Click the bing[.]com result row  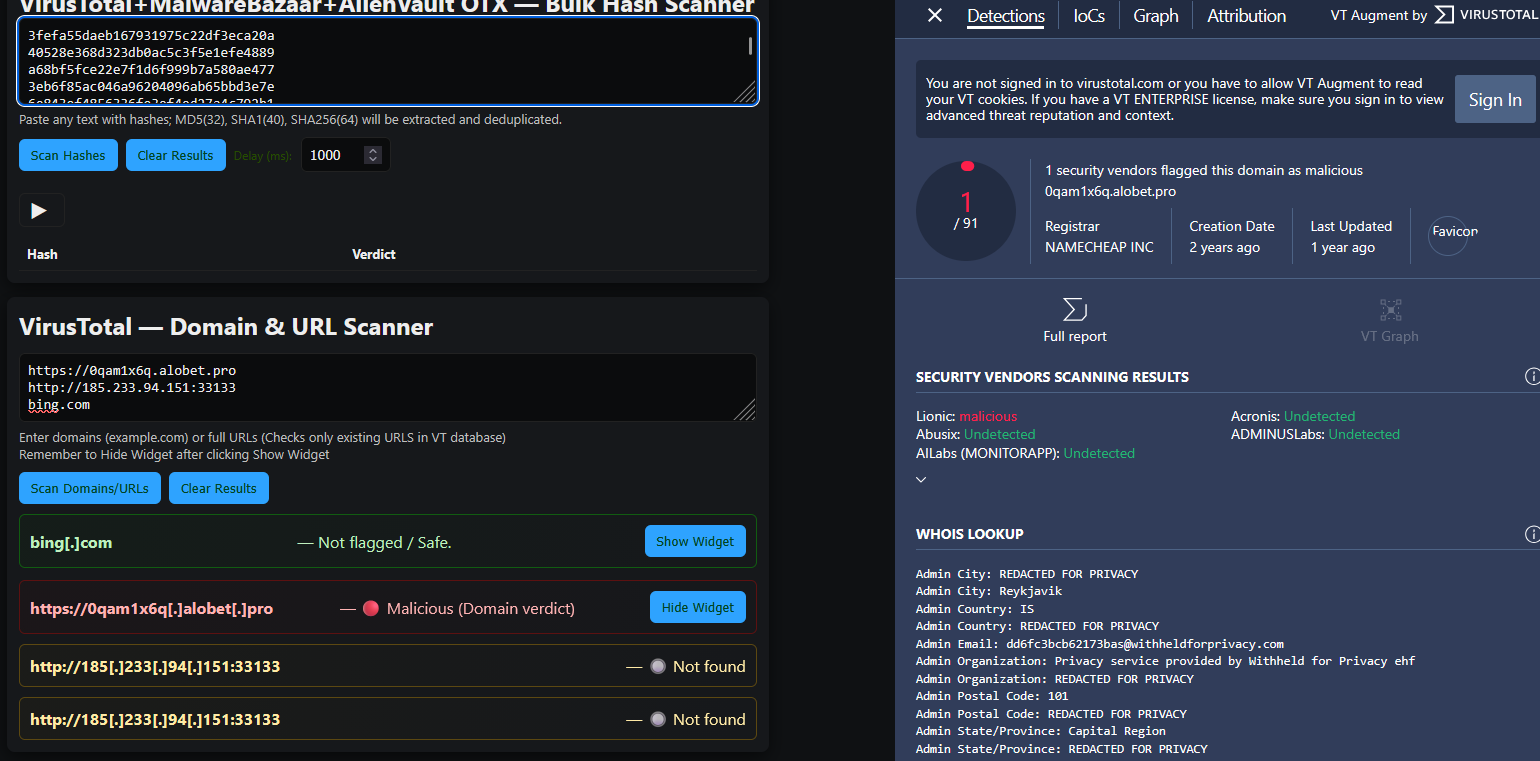point(388,541)
